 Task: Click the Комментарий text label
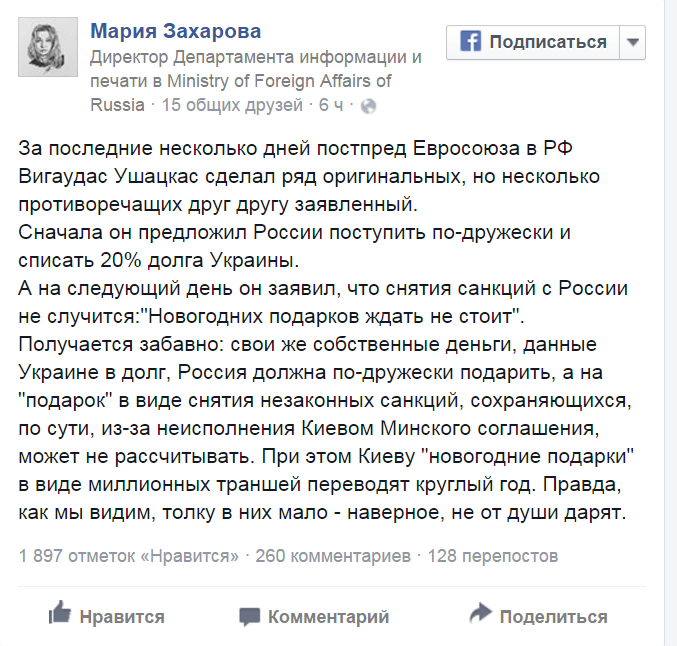coord(328,616)
